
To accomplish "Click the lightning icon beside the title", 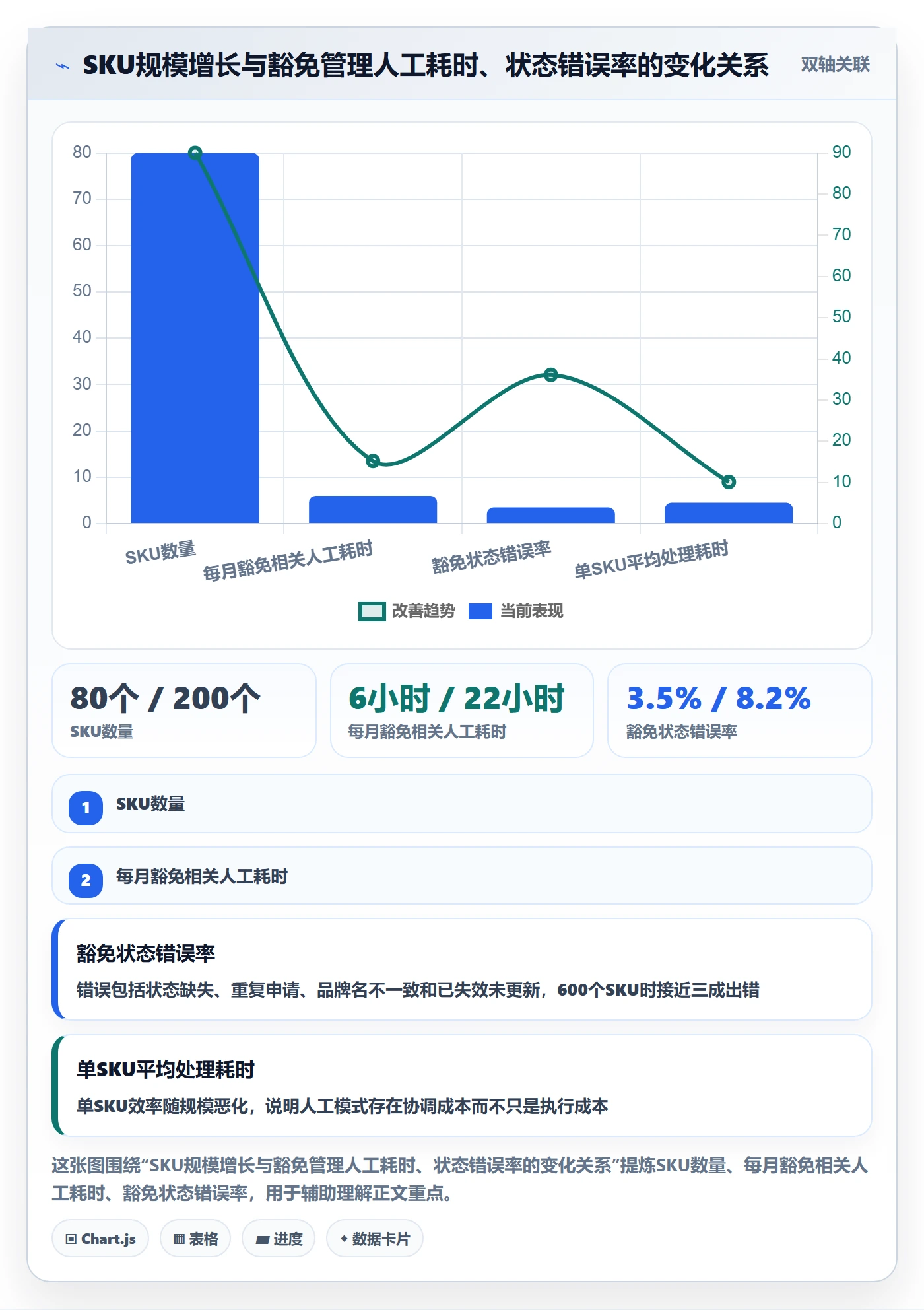I will [x=63, y=66].
